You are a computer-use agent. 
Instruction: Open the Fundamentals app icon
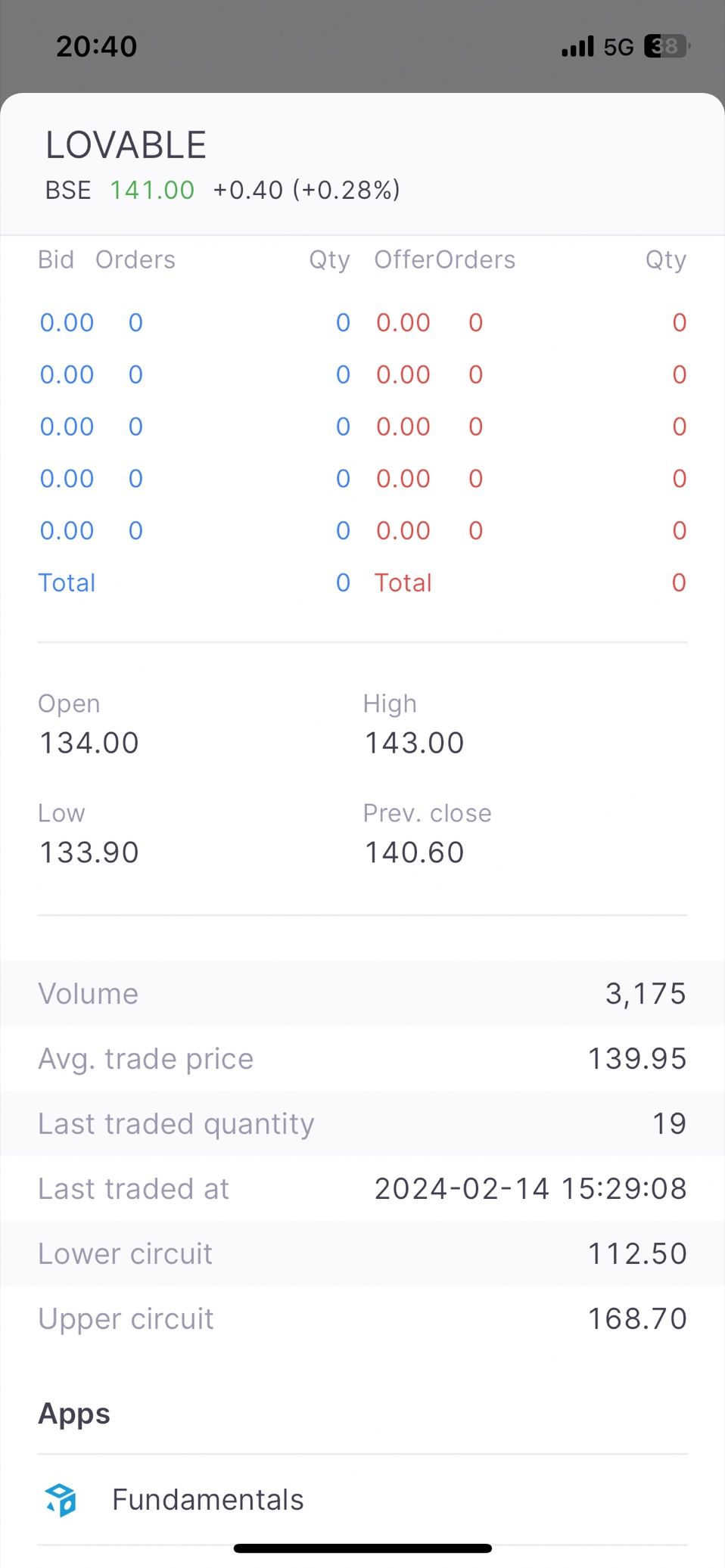coord(61,1499)
